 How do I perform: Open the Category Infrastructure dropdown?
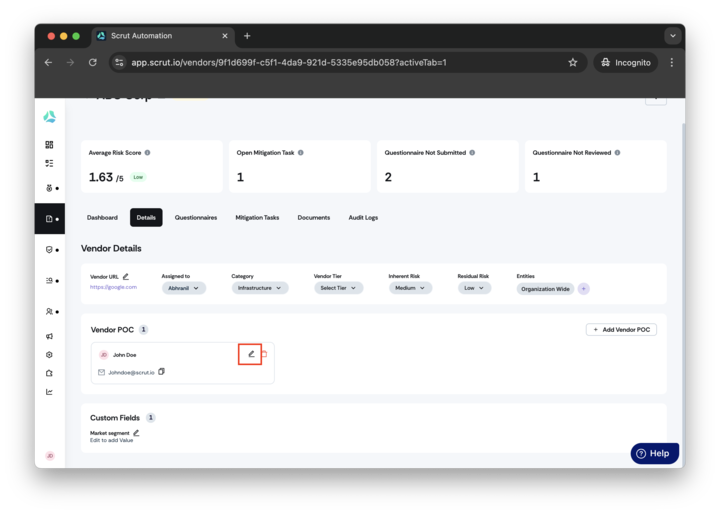tap(260, 288)
